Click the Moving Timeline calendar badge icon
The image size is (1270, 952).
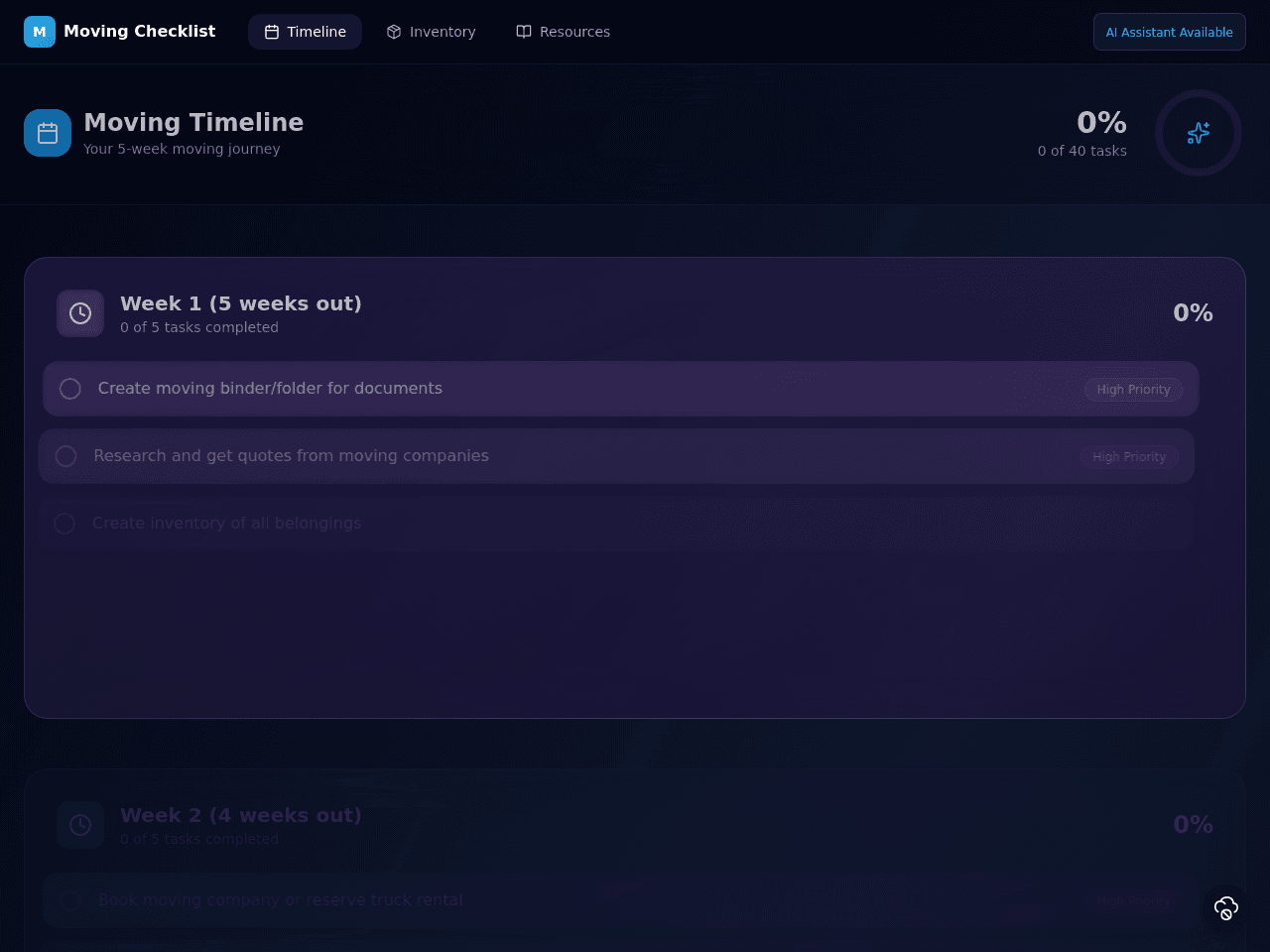point(48,133)
